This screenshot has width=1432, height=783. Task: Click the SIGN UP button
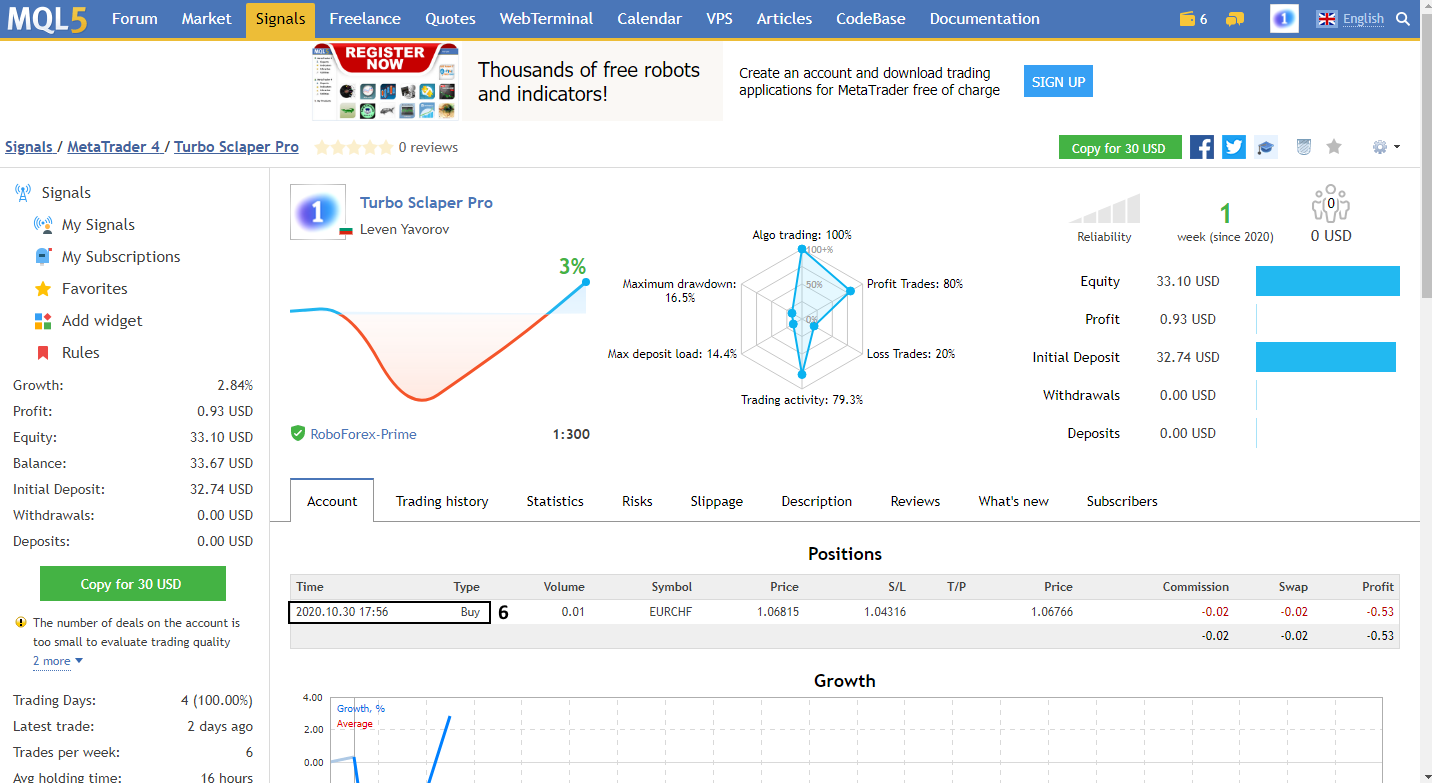click(1058, 82)
